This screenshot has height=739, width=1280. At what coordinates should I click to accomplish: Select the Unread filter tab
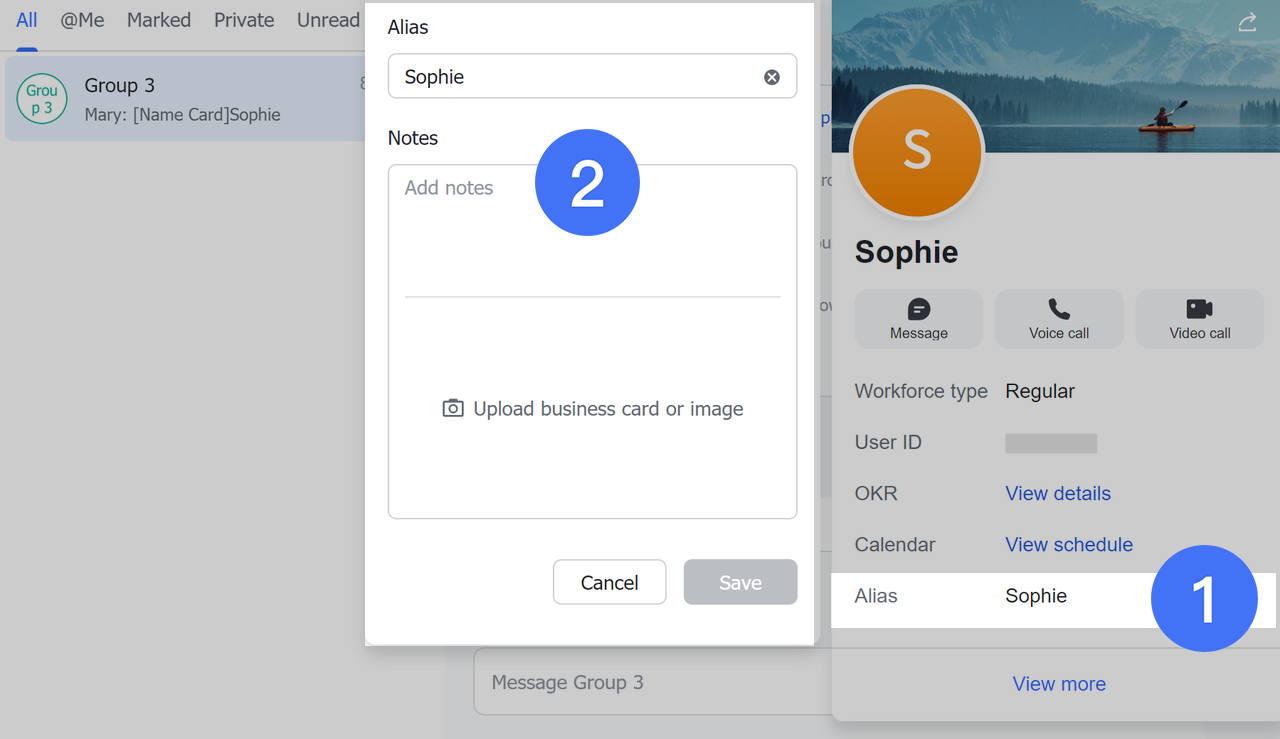pyautogui.click(x=327, y=20)
